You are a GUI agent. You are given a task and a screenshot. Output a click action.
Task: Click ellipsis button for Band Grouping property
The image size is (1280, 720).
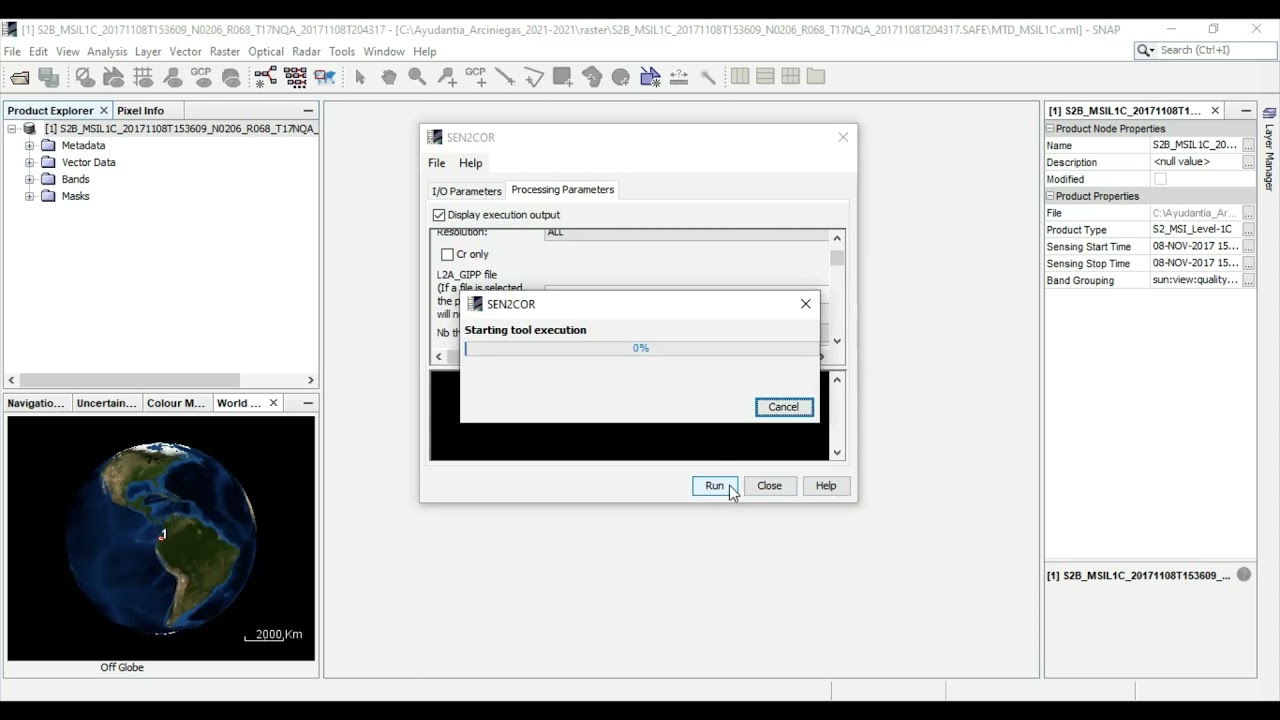point(1248,280)
